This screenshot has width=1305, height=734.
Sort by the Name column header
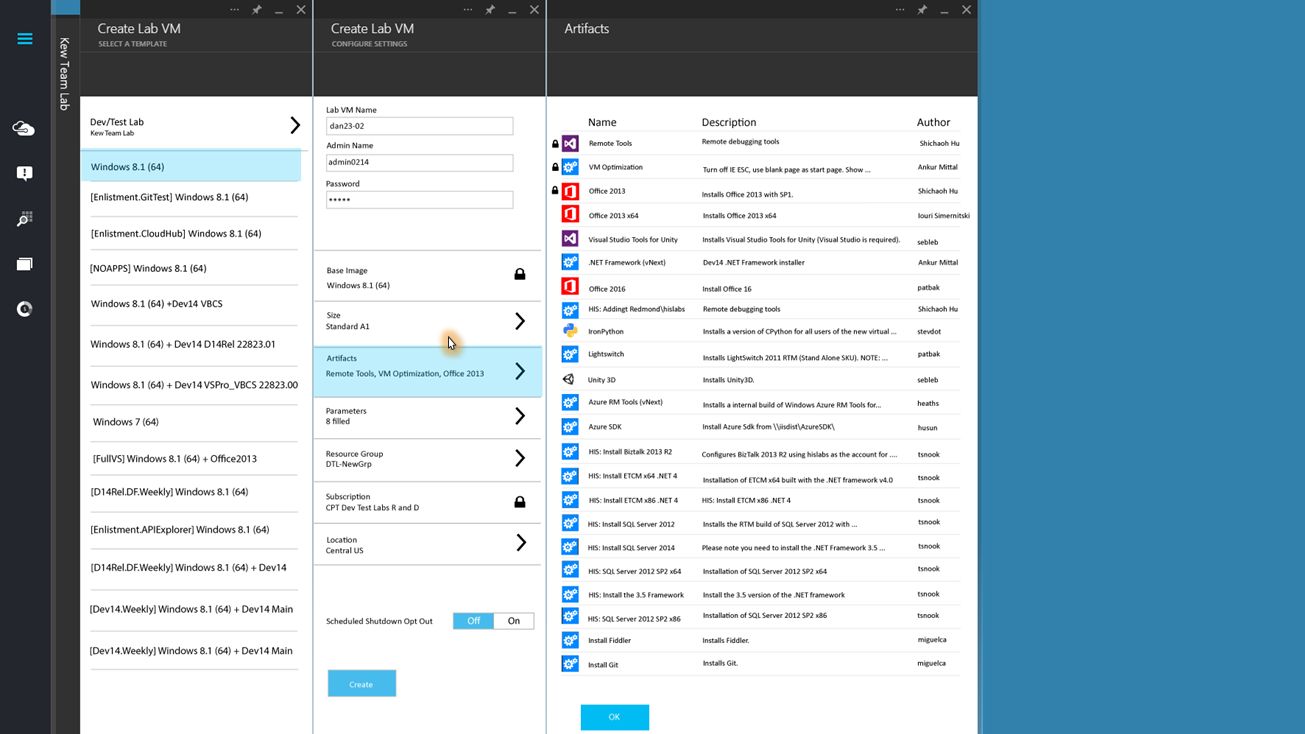(602, 122)
